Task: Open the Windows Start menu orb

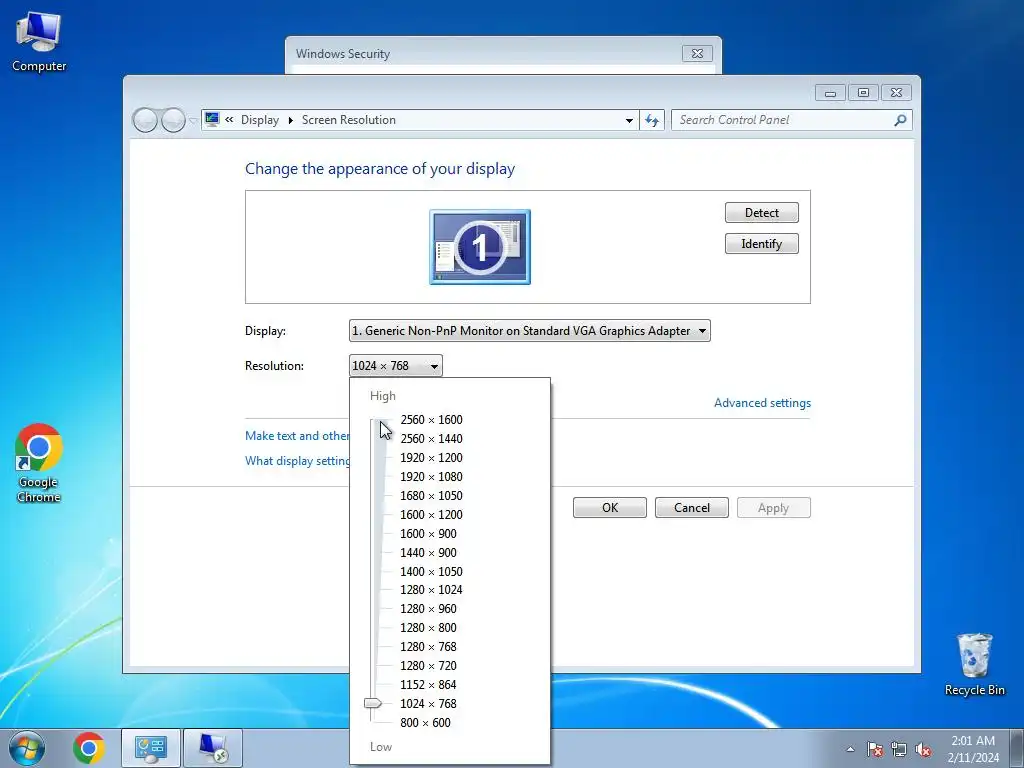Action: (x=27, y=748)
